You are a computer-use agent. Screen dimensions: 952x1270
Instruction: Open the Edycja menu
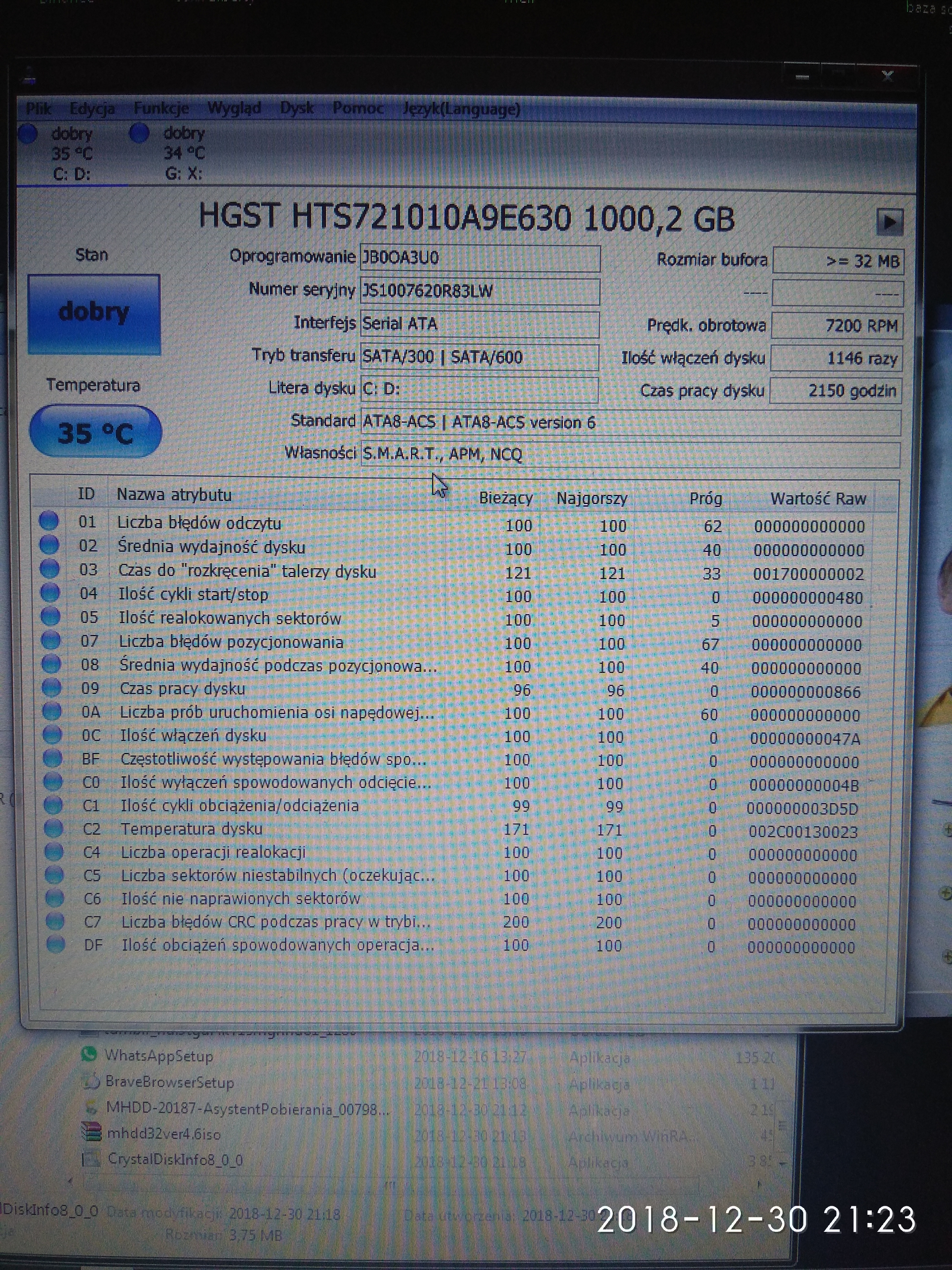(x=92, y=108)
